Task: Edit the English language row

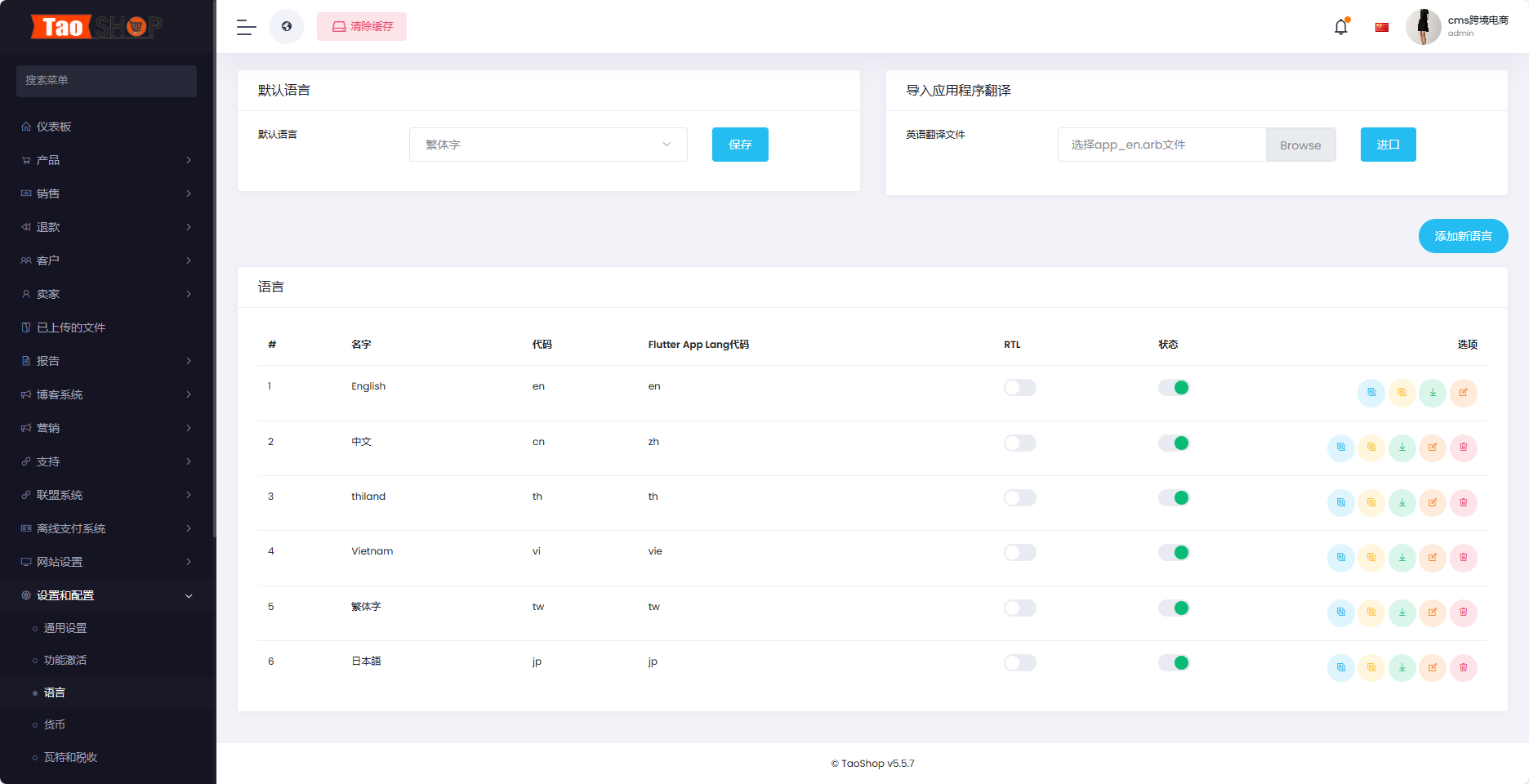Action: [1464, 393]
